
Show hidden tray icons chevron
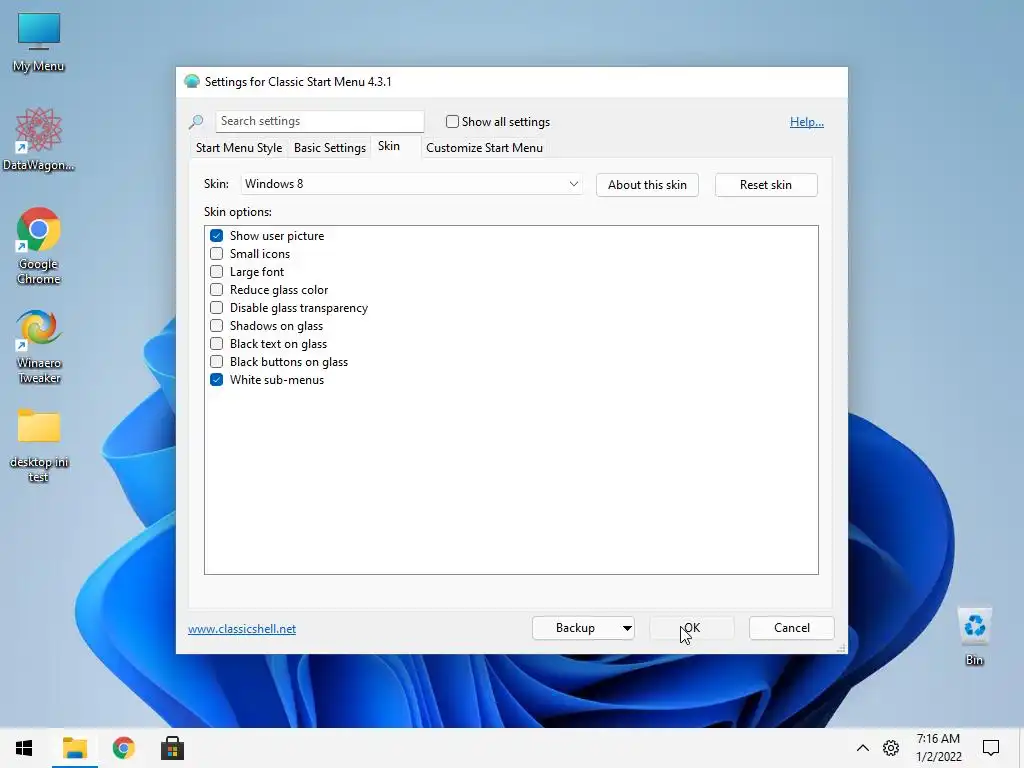(863, 748)
